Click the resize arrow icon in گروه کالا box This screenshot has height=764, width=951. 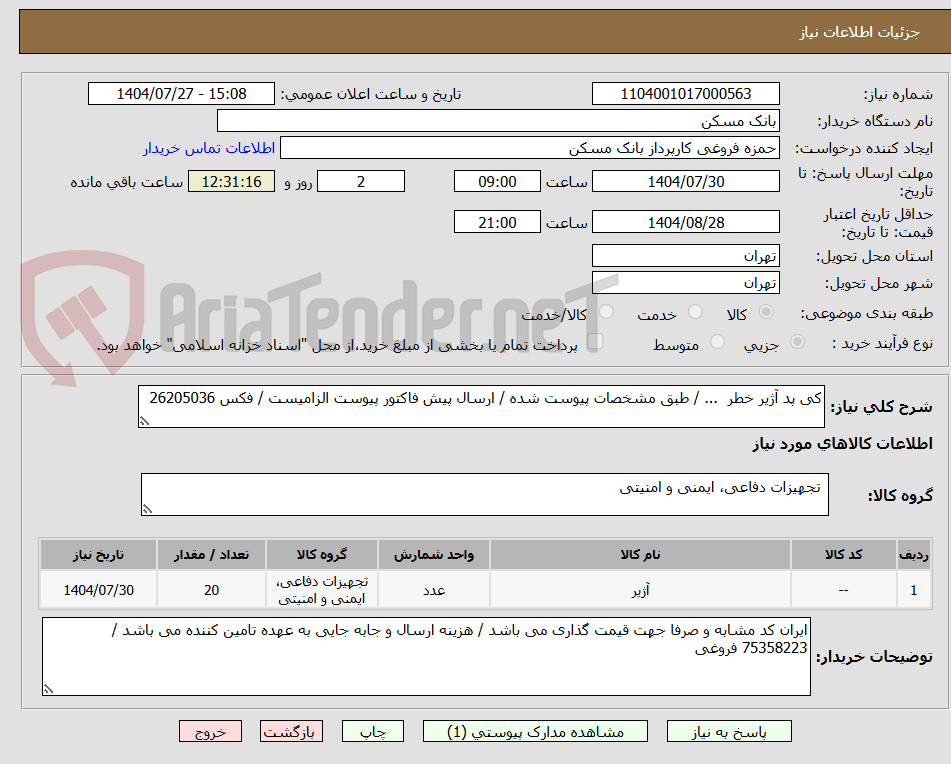point(145,507)
